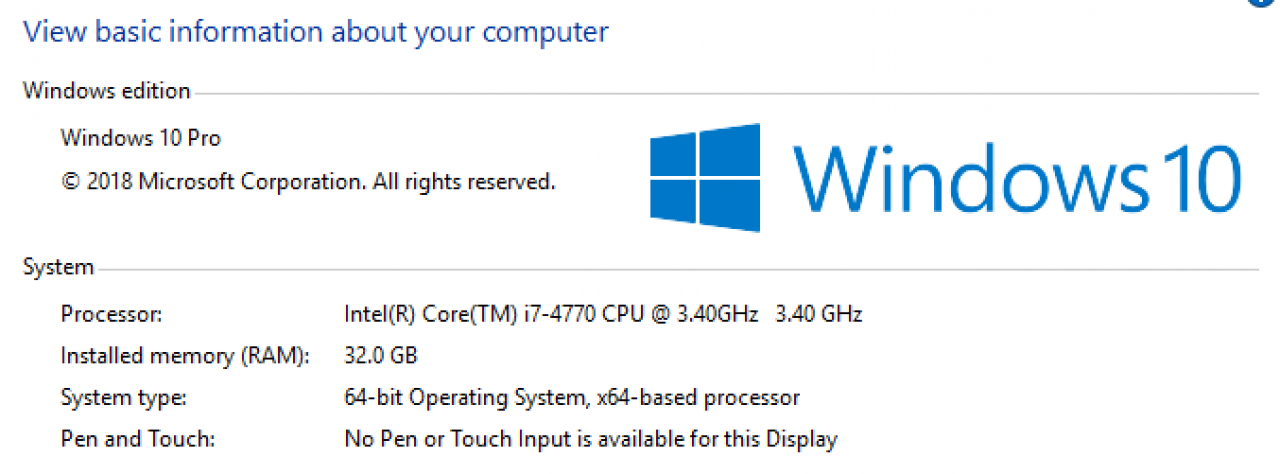Select the "Windows 10 Pro" edition text
The width and height of the screenshot is (1280, 474).
click(x=141, y=137)
